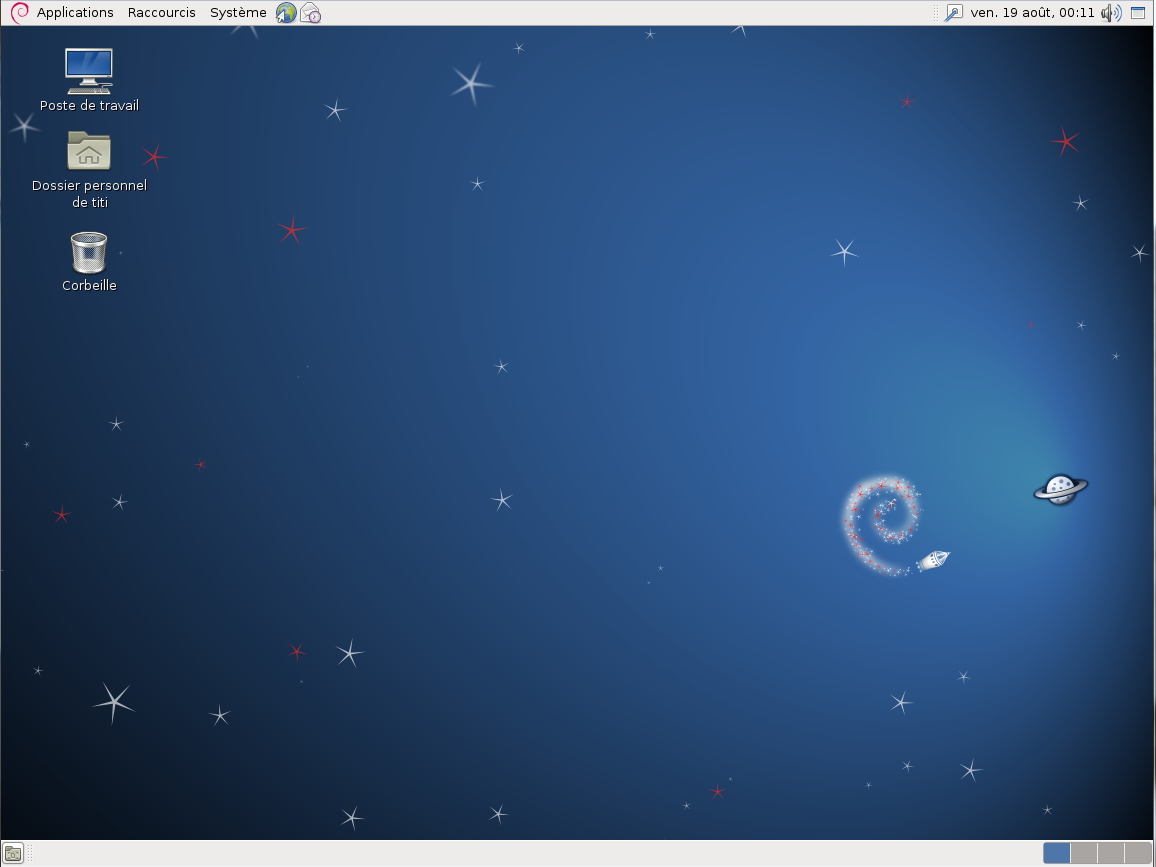Switch to the second workspace in the switcher
Screen dimensions: 1156x867
[1084, 853]
